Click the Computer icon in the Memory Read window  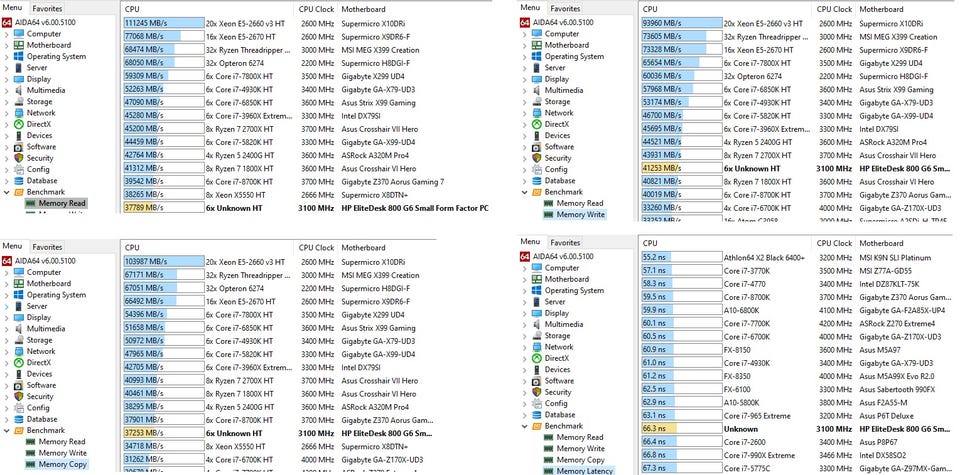tap(18, 34)
